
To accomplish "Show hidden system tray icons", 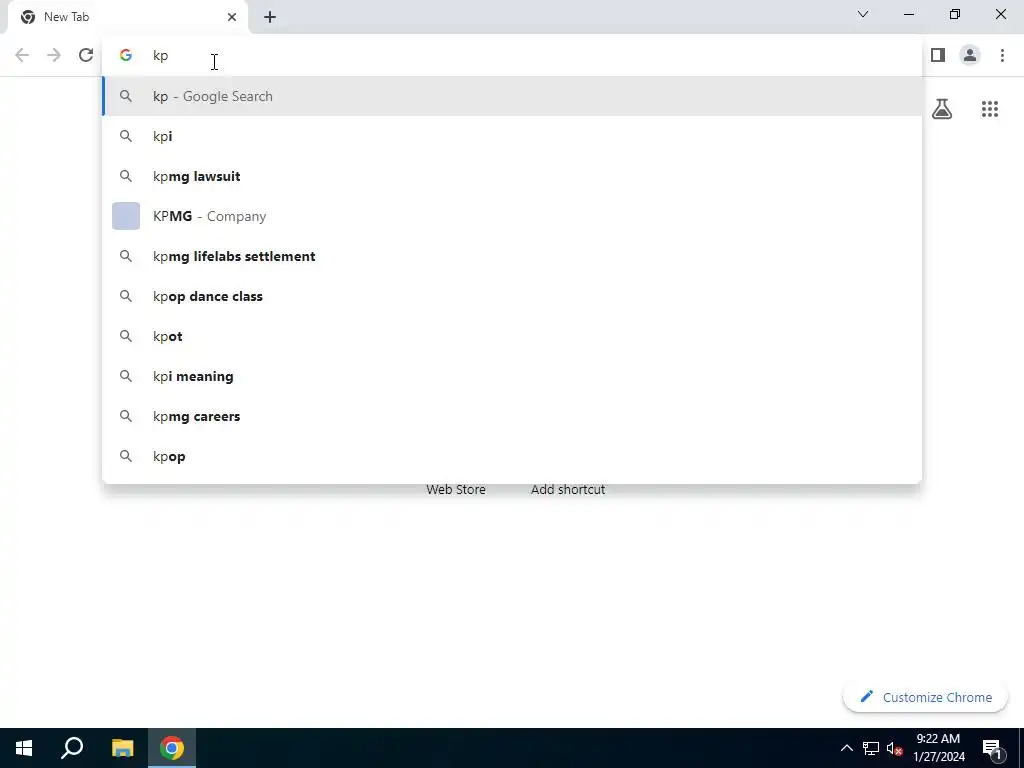I will click(846, 748).
